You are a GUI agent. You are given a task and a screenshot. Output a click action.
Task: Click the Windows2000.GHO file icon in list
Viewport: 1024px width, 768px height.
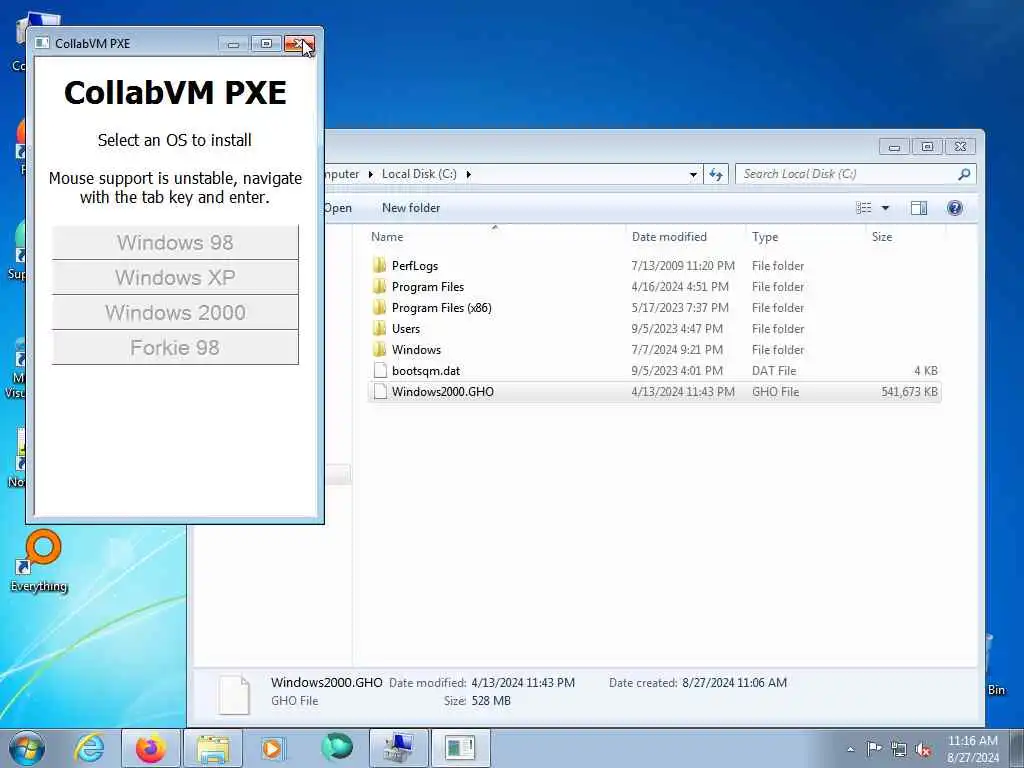(x=379, y=391)
